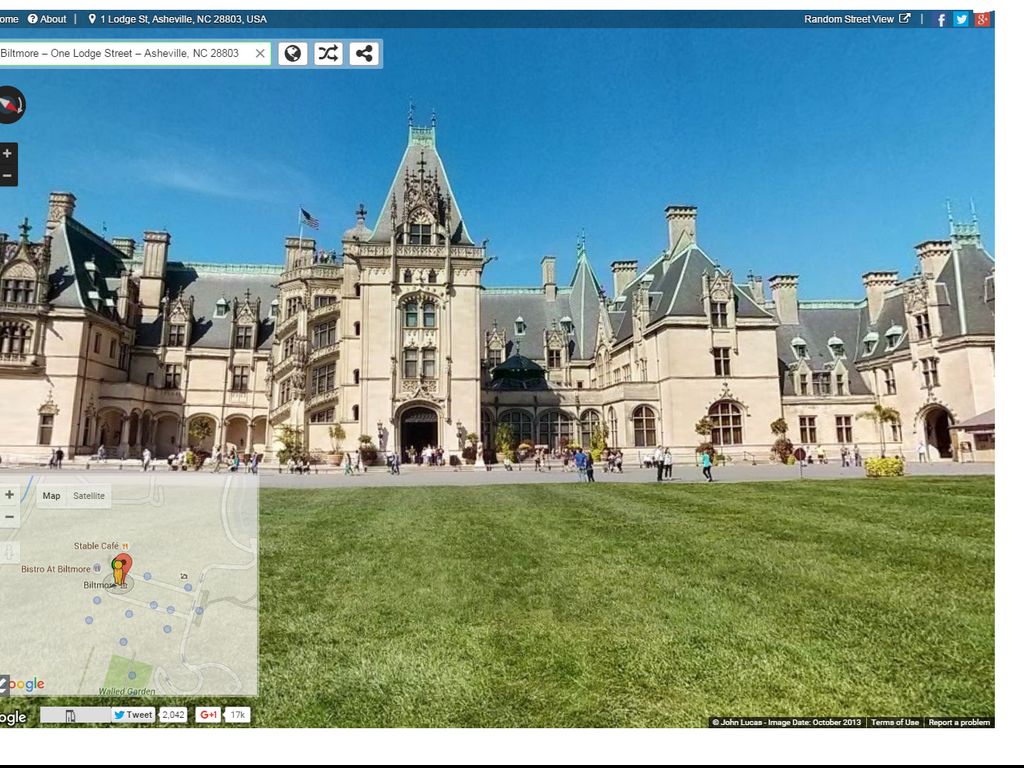Open the Twitter icon in the header
This screenshot has height=768, width=1024.
coord(961,19)
